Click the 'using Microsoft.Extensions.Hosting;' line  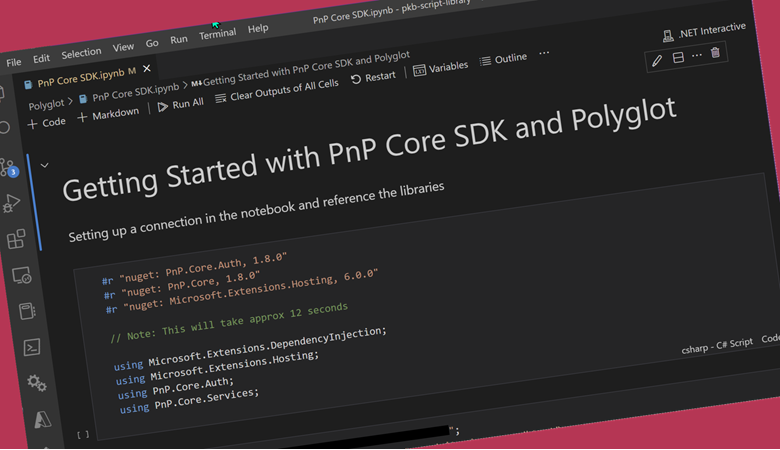(x=217, y=368)
